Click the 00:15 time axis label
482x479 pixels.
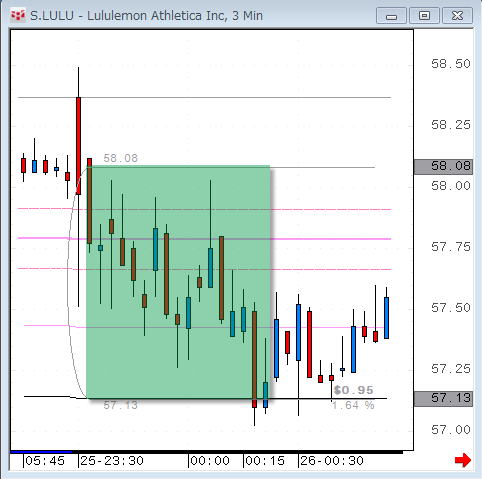tap(265, 461)
